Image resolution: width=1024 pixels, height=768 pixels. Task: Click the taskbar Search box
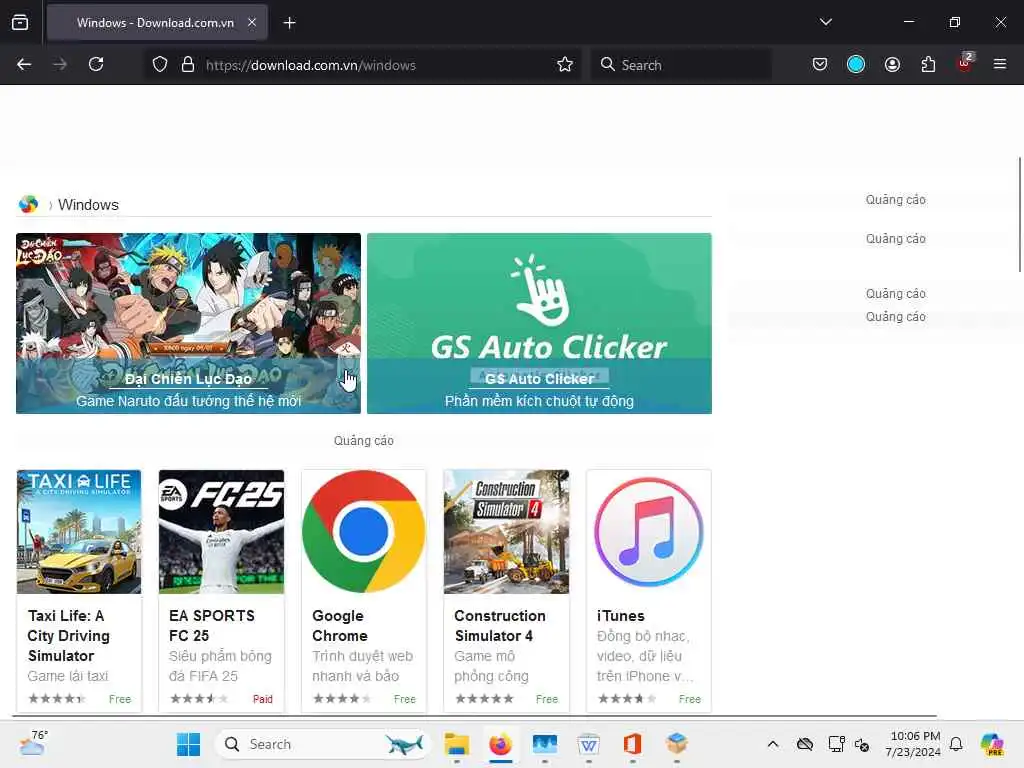(323, 744)
